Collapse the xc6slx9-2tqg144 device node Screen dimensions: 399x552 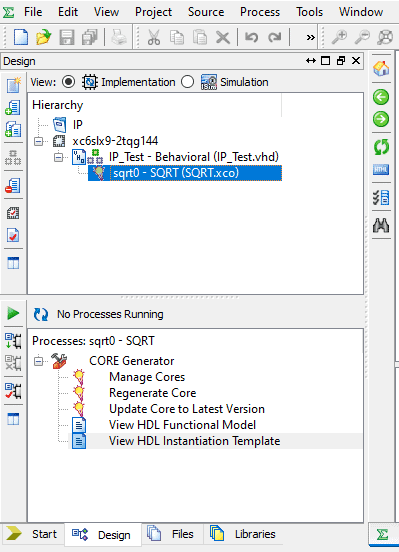(38, 141)
